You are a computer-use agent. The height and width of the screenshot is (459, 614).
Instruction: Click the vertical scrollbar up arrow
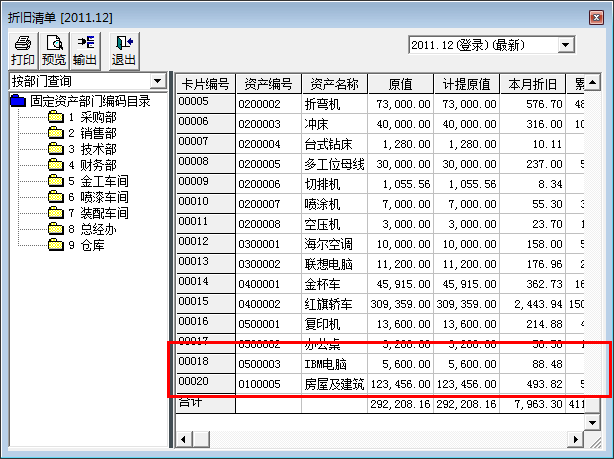click(x=592, y=82)
